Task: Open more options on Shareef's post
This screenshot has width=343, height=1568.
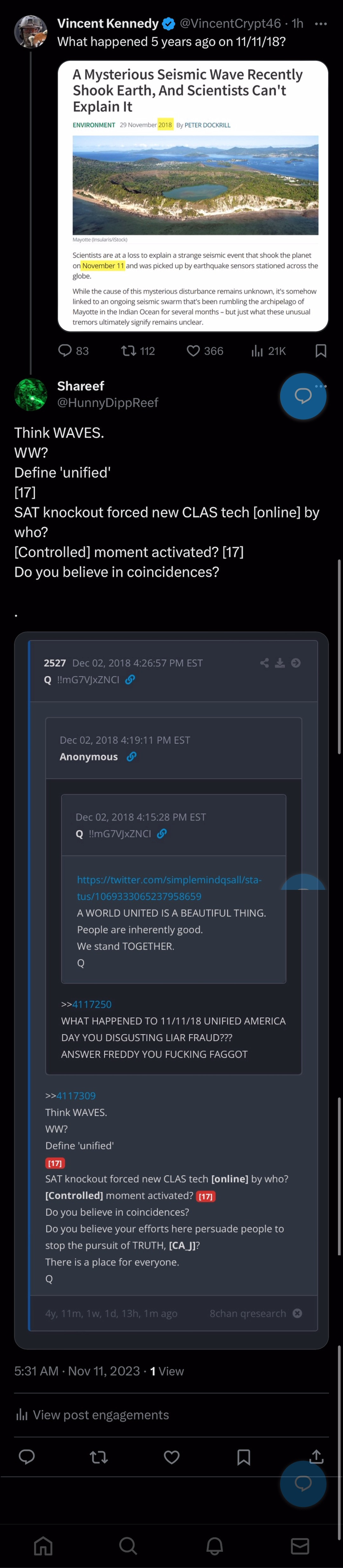Action: click(321, 386)
